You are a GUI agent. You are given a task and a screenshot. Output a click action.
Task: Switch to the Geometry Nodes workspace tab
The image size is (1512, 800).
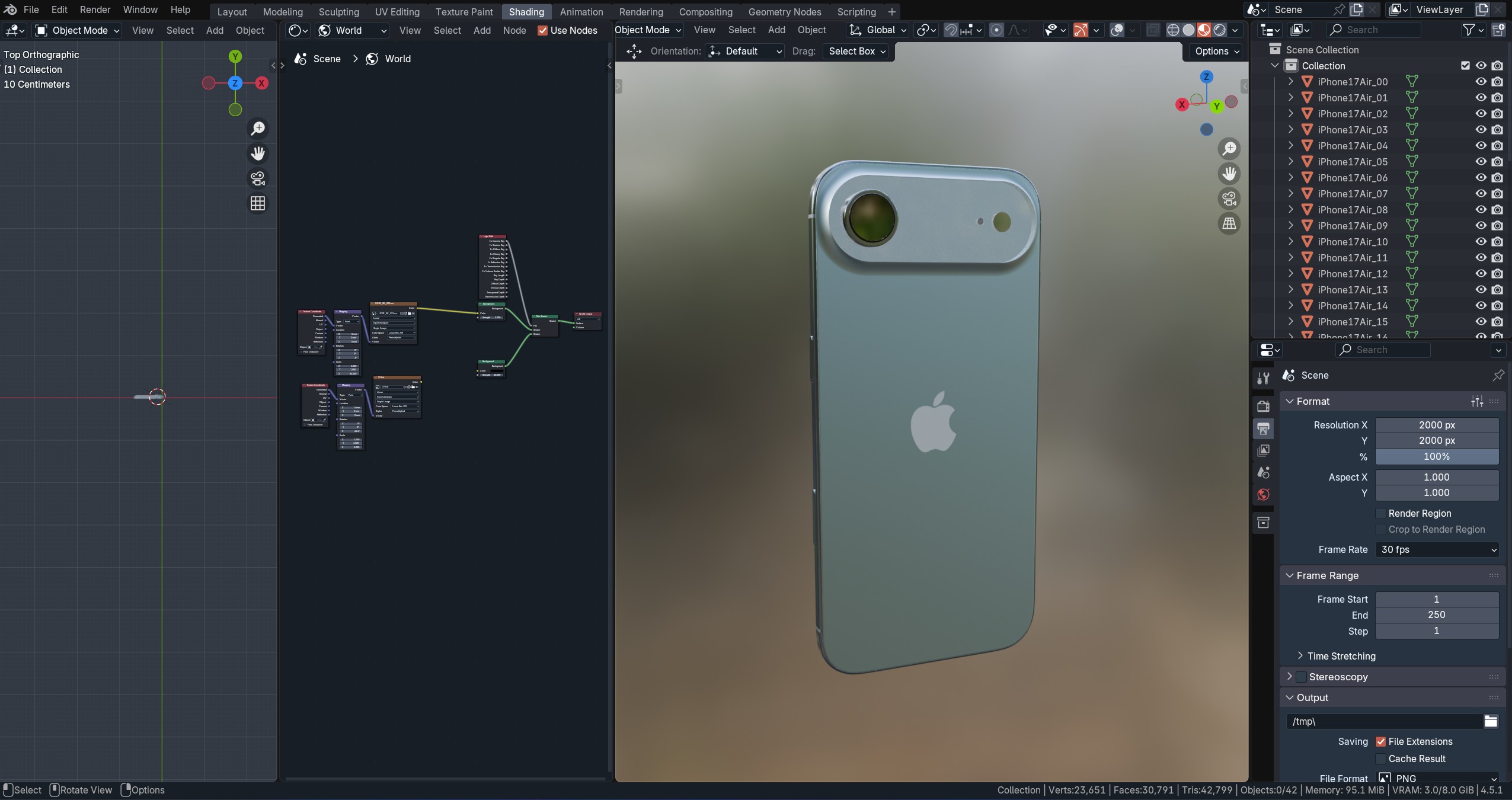click(784, 11)
